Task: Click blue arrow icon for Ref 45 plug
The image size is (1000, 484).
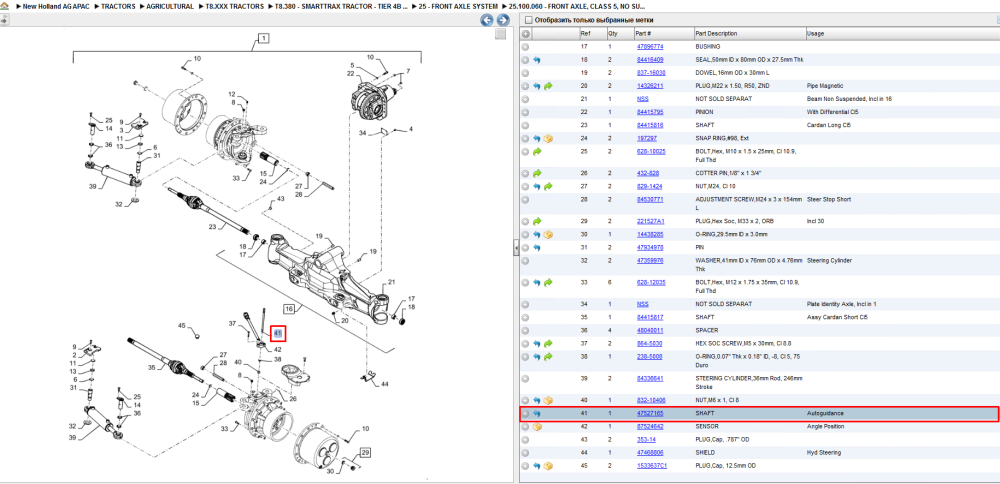Action: [536, 466]
